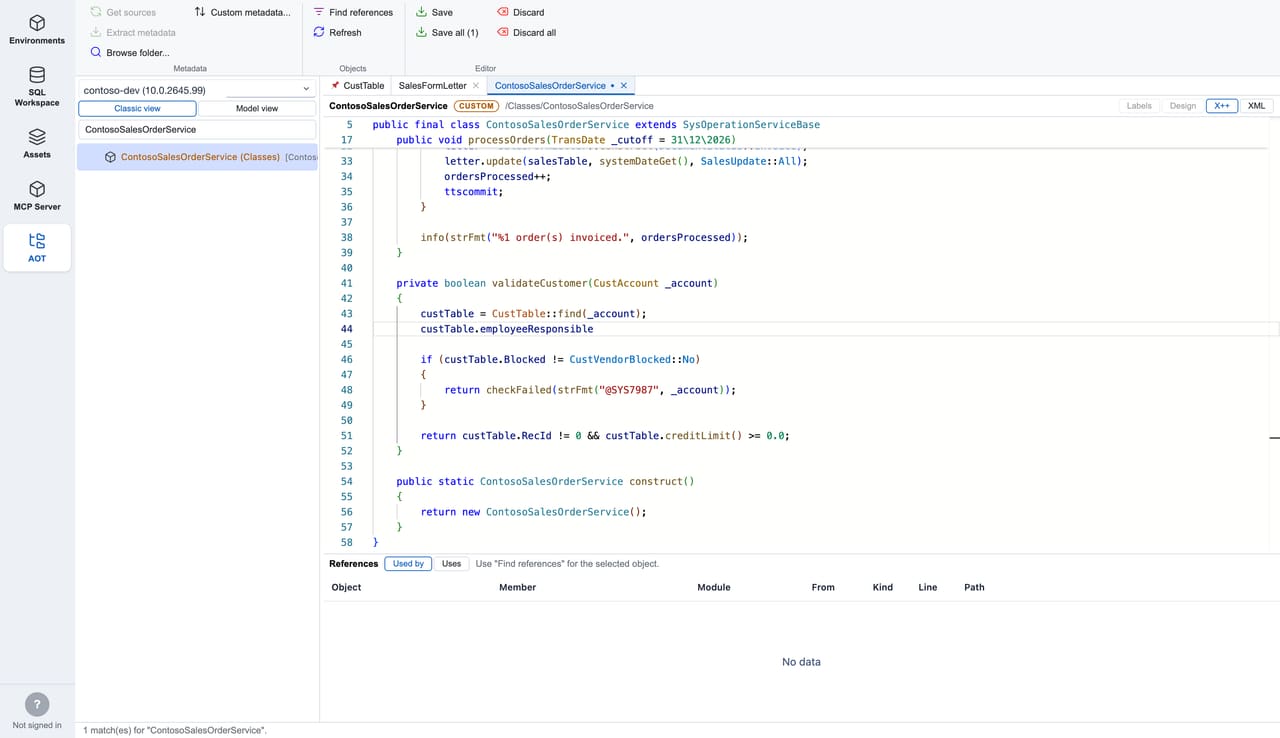Click the Line column header

pos(928,587)
